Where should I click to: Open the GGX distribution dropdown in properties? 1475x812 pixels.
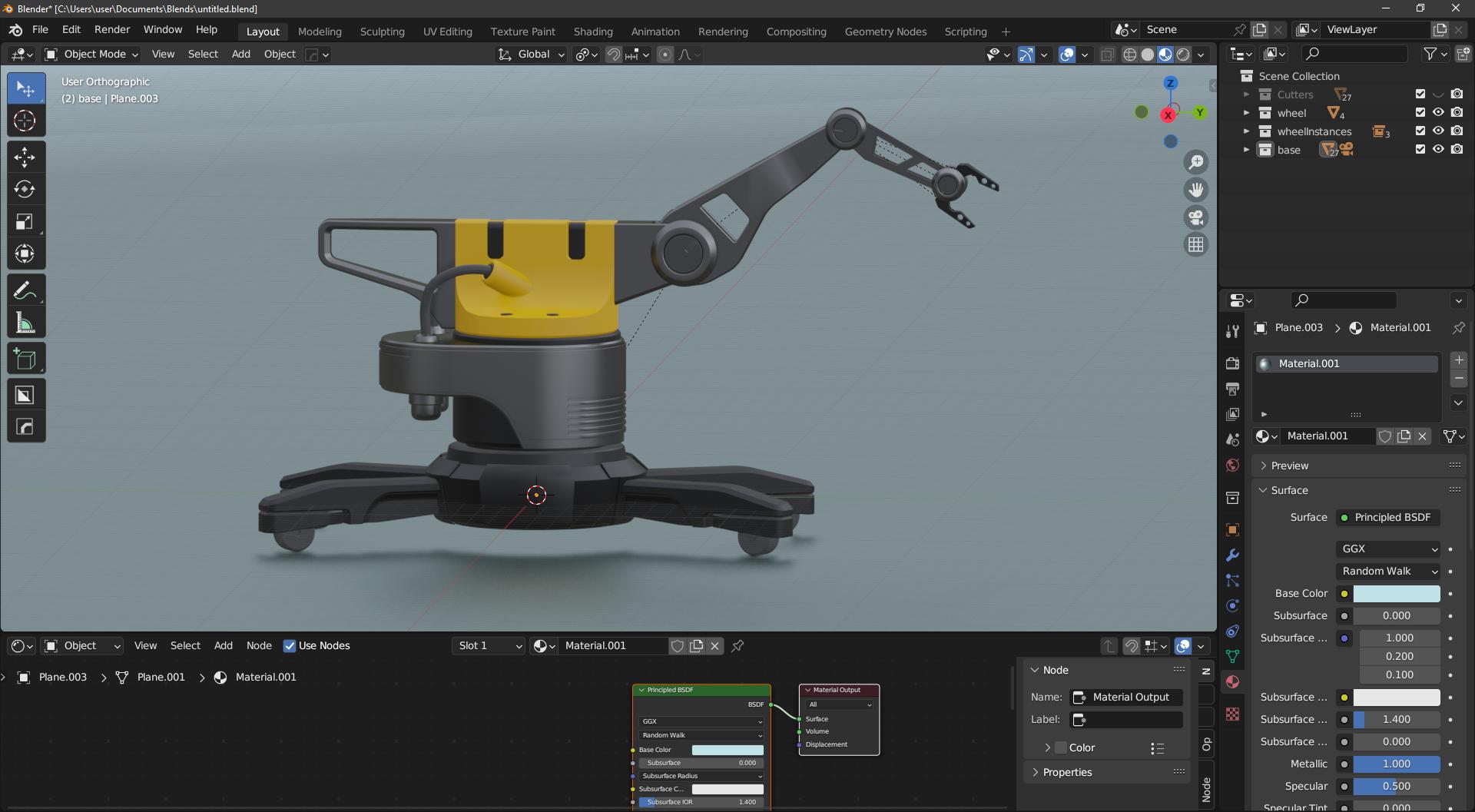coord(1388,549)
